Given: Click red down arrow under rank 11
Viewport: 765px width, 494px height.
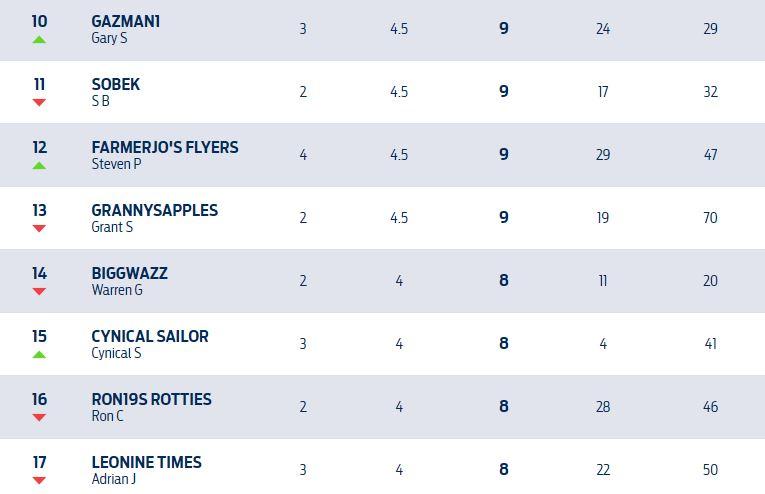Looking at the screenshot, I should click(39, 102).
